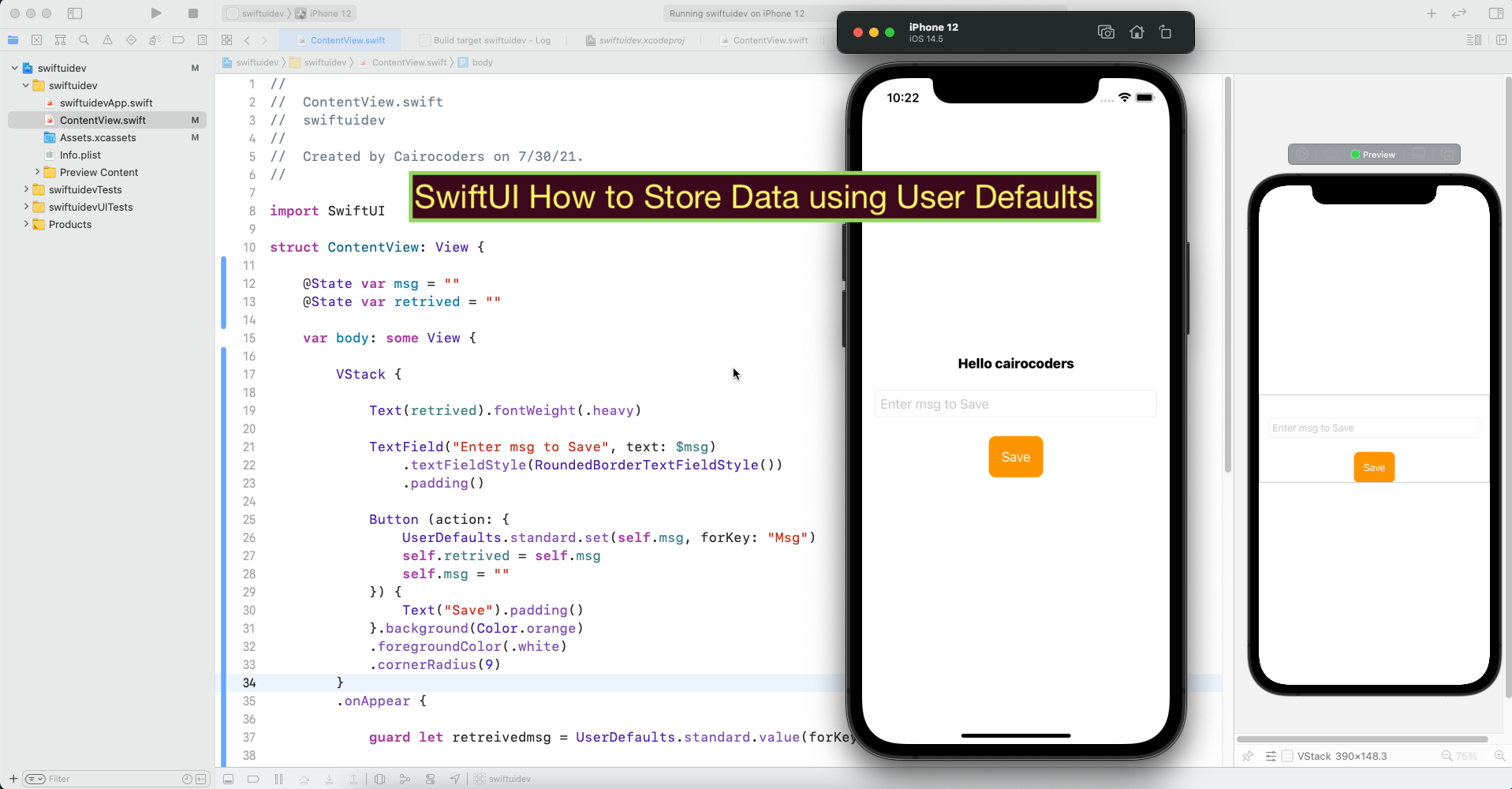Toggle the inspectors panel at top right
The image size is (1512, 789).
point(1495,13)
